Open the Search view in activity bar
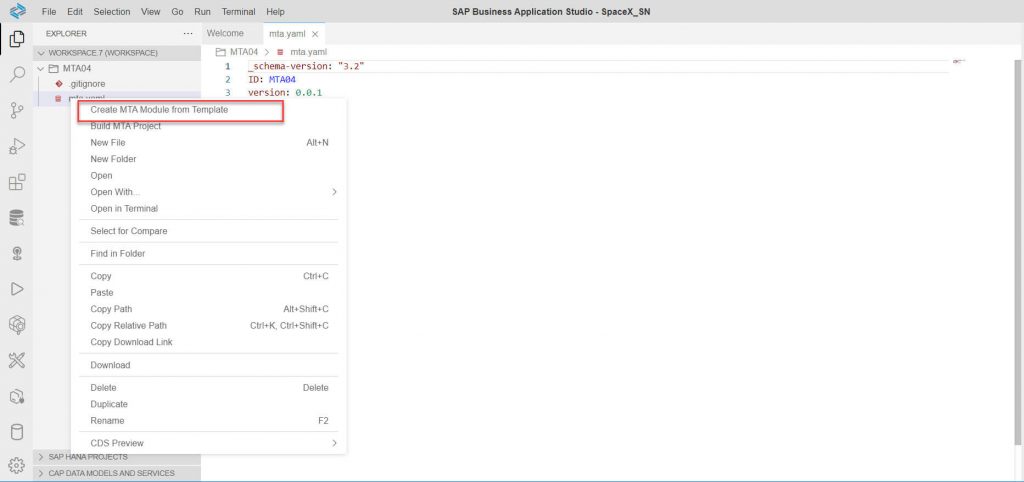This screenshot has width=1024, height=482. coord(17,74)
